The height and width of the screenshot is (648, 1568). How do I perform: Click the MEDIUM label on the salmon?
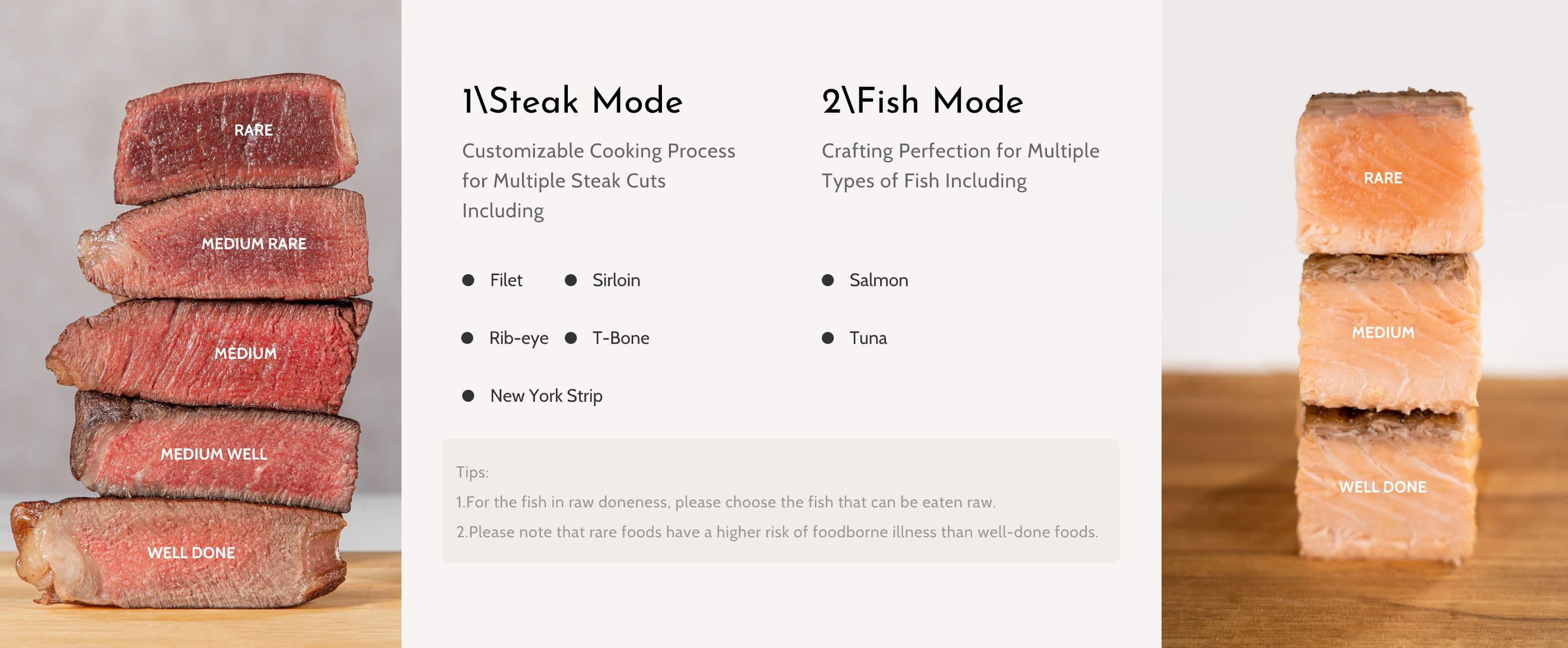[1383, 332]
